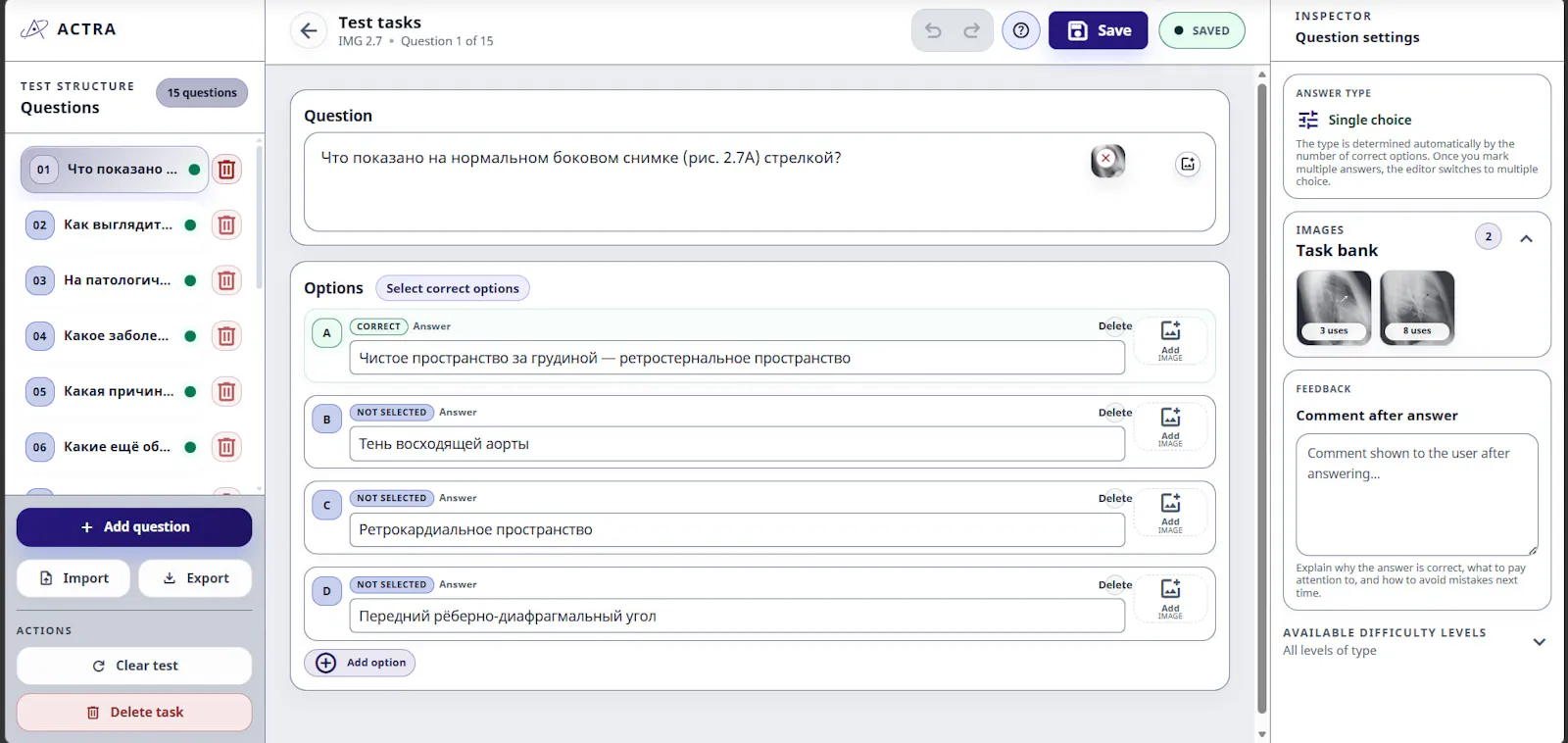Select task bank image with 3 uses
Image resolution: width=1568 pixels, height=743 pixels.
(x=1334, y=308)
